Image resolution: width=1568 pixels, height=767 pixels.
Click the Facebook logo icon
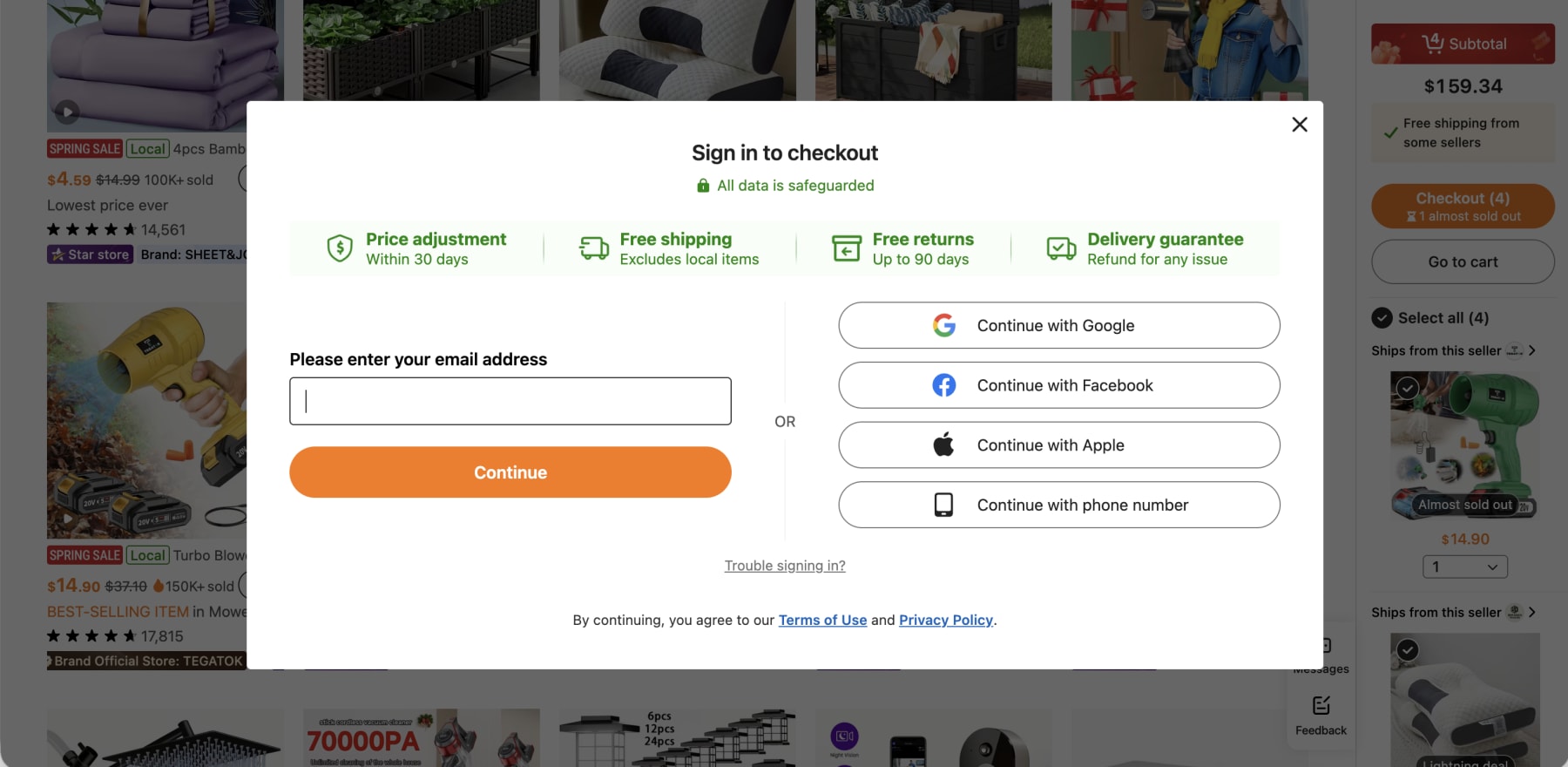(944, 385)
